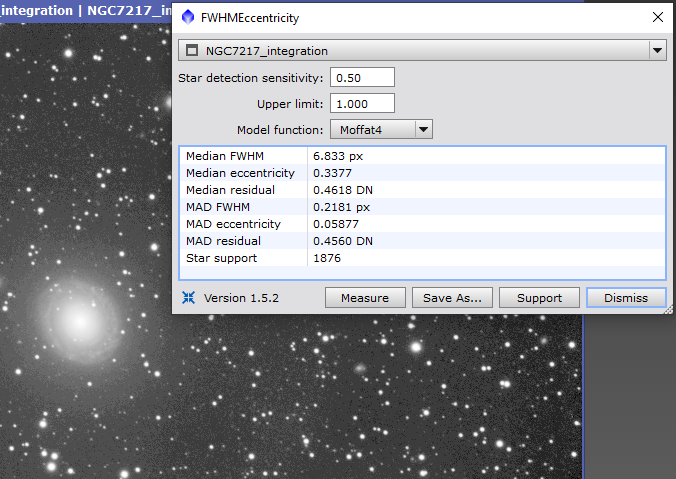This screenshot has width=676, height=479.
Task: Select the Star support row
Action: (422, 258)
